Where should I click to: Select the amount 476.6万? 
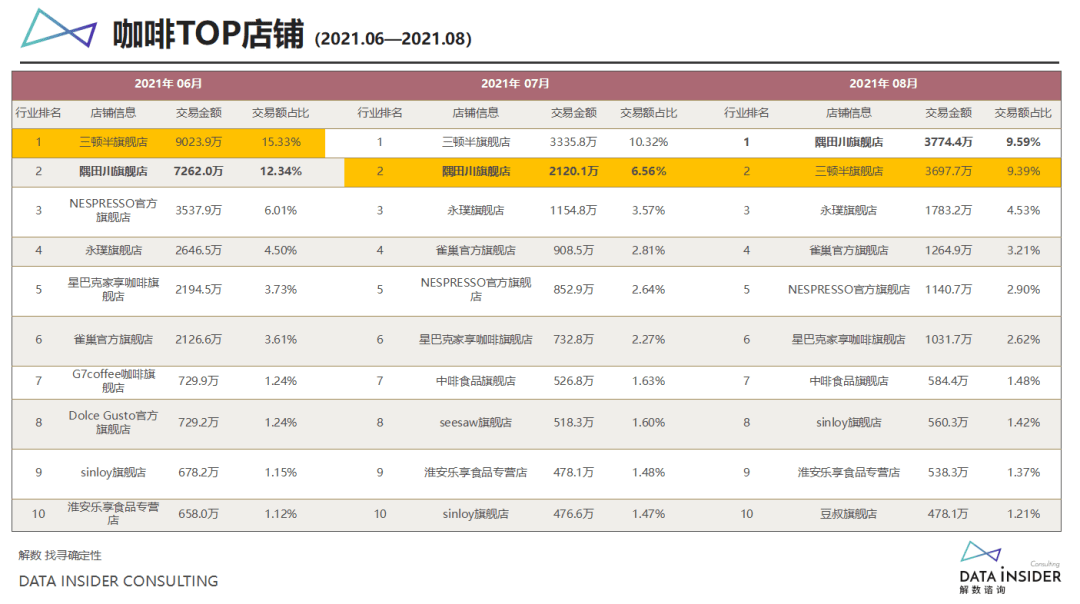[x=573, y=514]
